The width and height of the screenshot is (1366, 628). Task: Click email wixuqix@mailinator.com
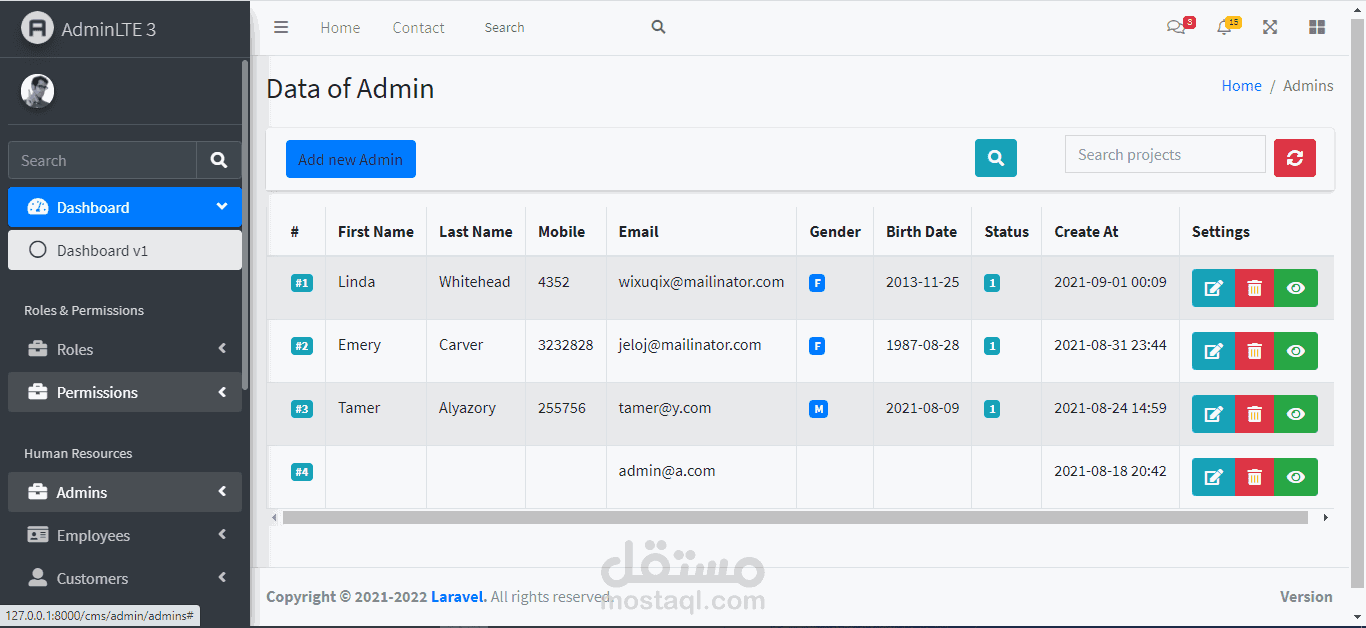[x=701, y=282]
